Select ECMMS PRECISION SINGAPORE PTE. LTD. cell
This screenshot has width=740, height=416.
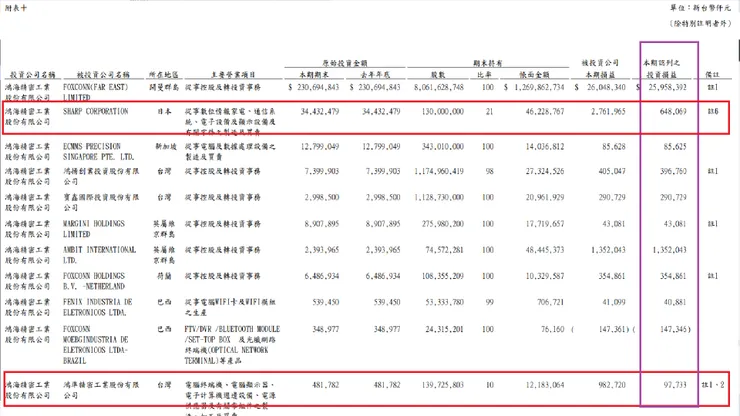(99, 152)
